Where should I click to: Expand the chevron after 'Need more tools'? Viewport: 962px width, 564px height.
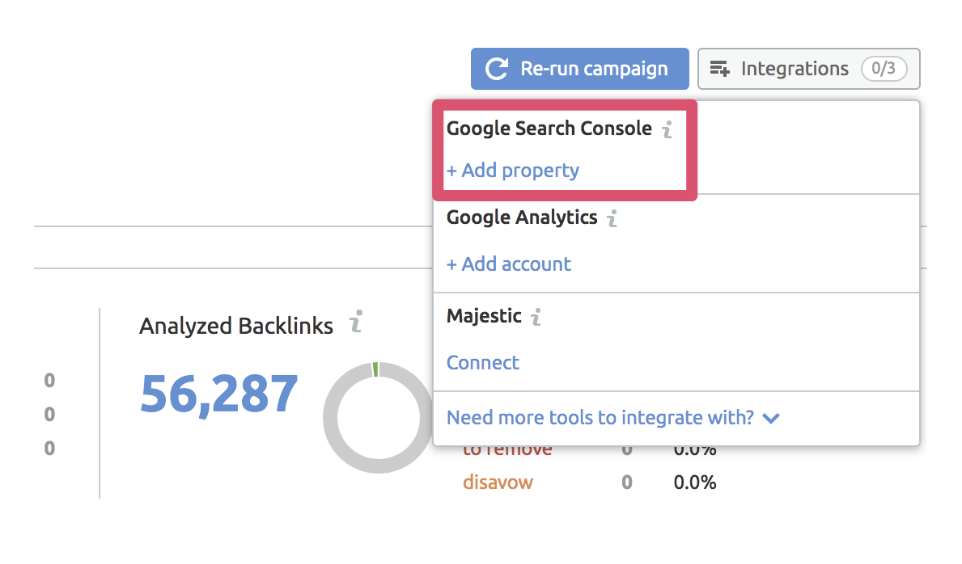(x=771, y=418)
